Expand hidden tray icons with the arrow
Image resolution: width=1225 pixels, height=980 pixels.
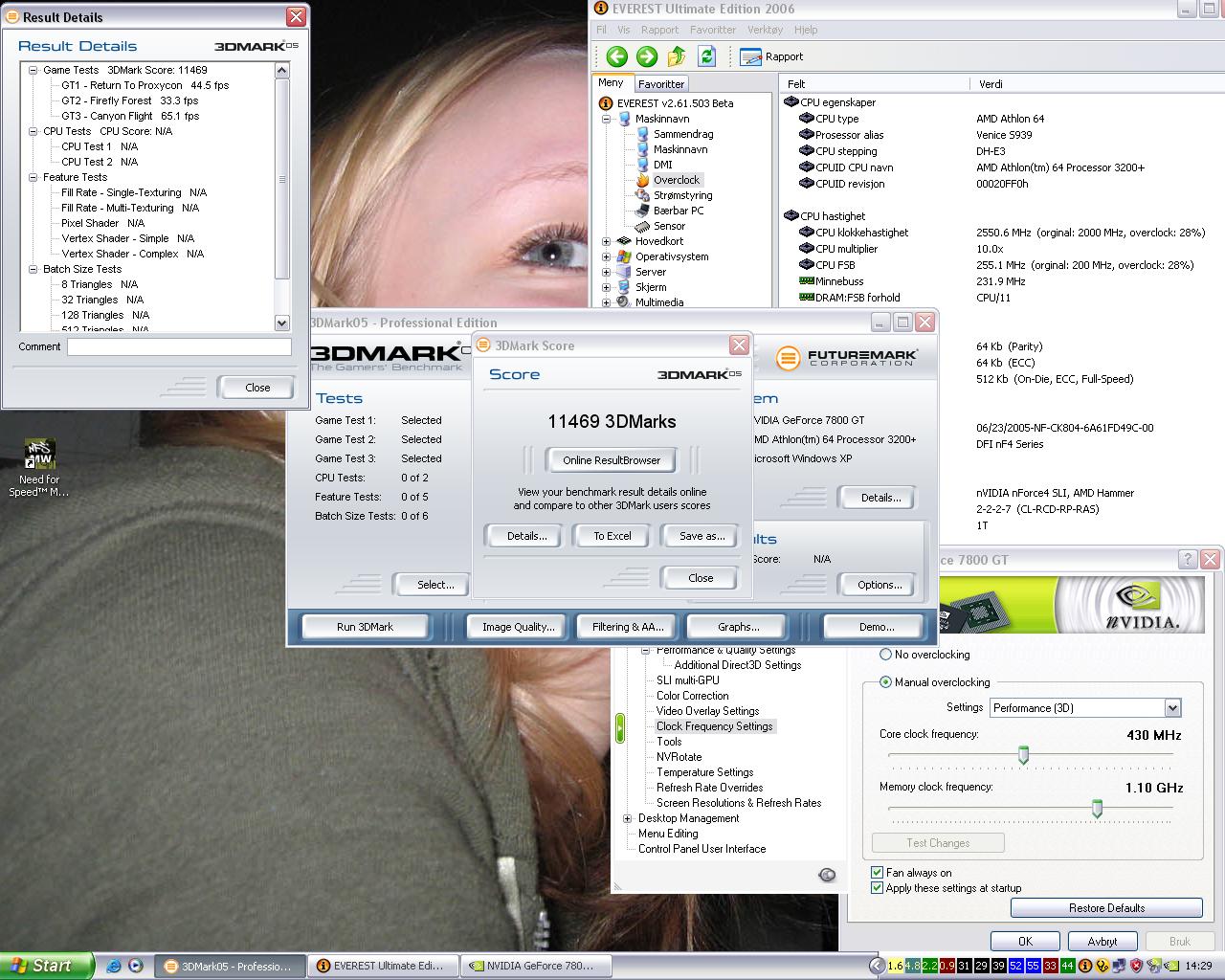[x=877, y=966]
